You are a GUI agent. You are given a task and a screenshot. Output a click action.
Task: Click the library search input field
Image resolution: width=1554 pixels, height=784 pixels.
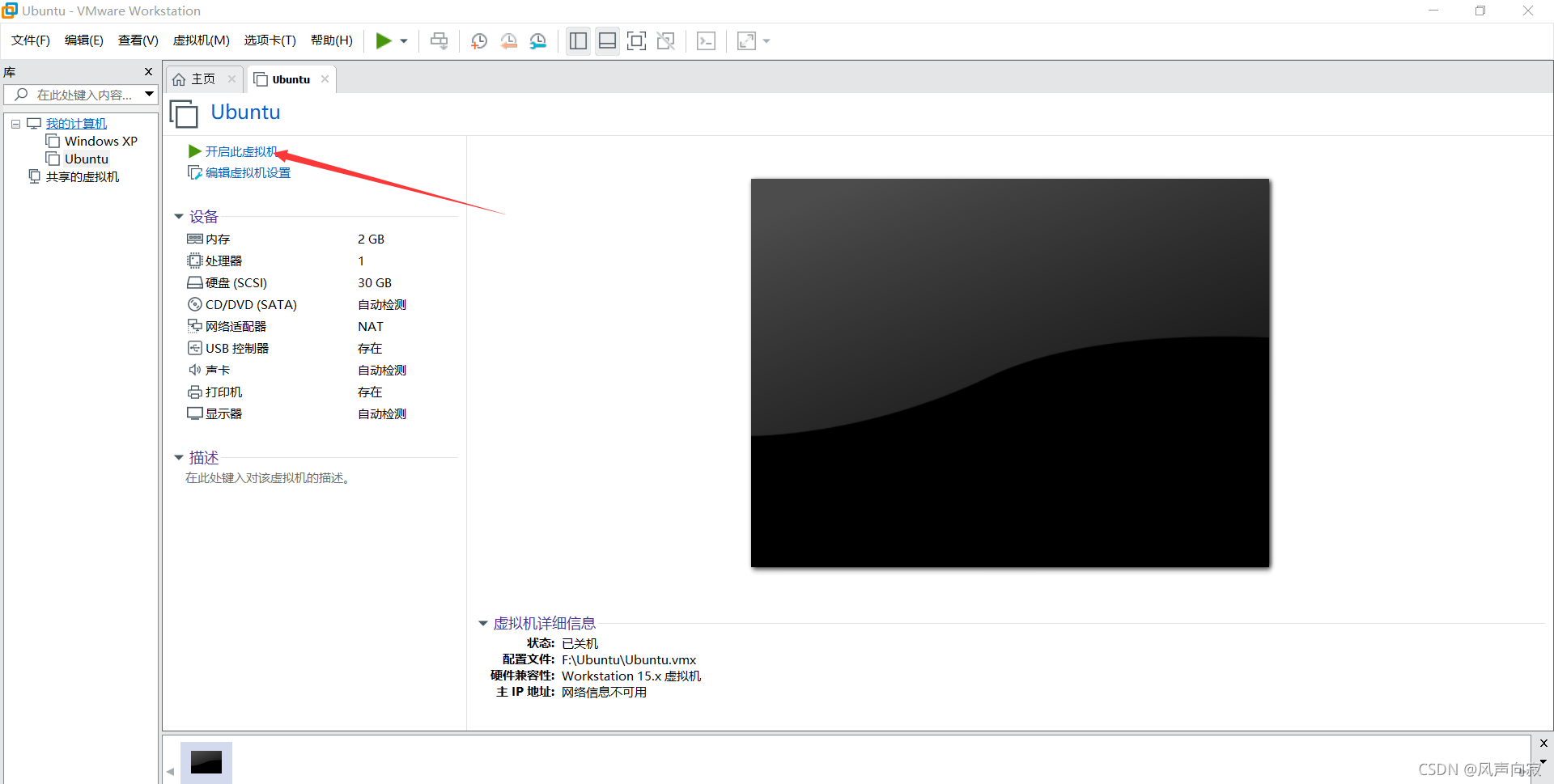tap(74, 95)
